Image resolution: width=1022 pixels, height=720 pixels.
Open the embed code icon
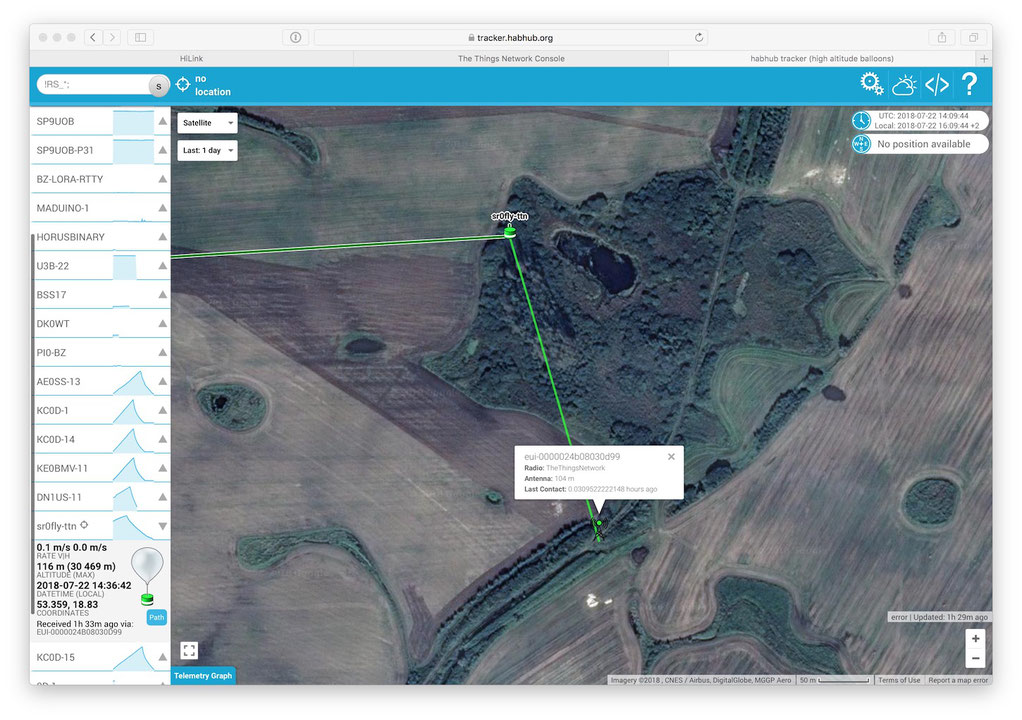[937, 85]
